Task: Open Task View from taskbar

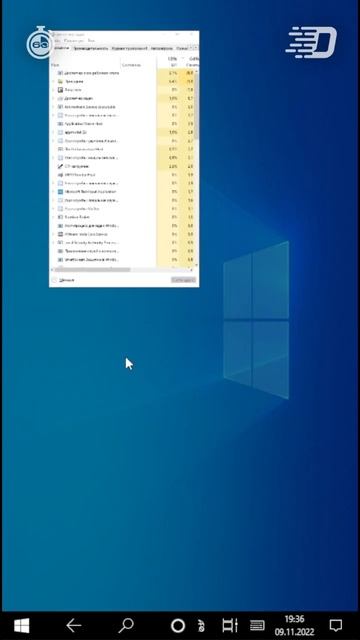Action: (230, 625)
